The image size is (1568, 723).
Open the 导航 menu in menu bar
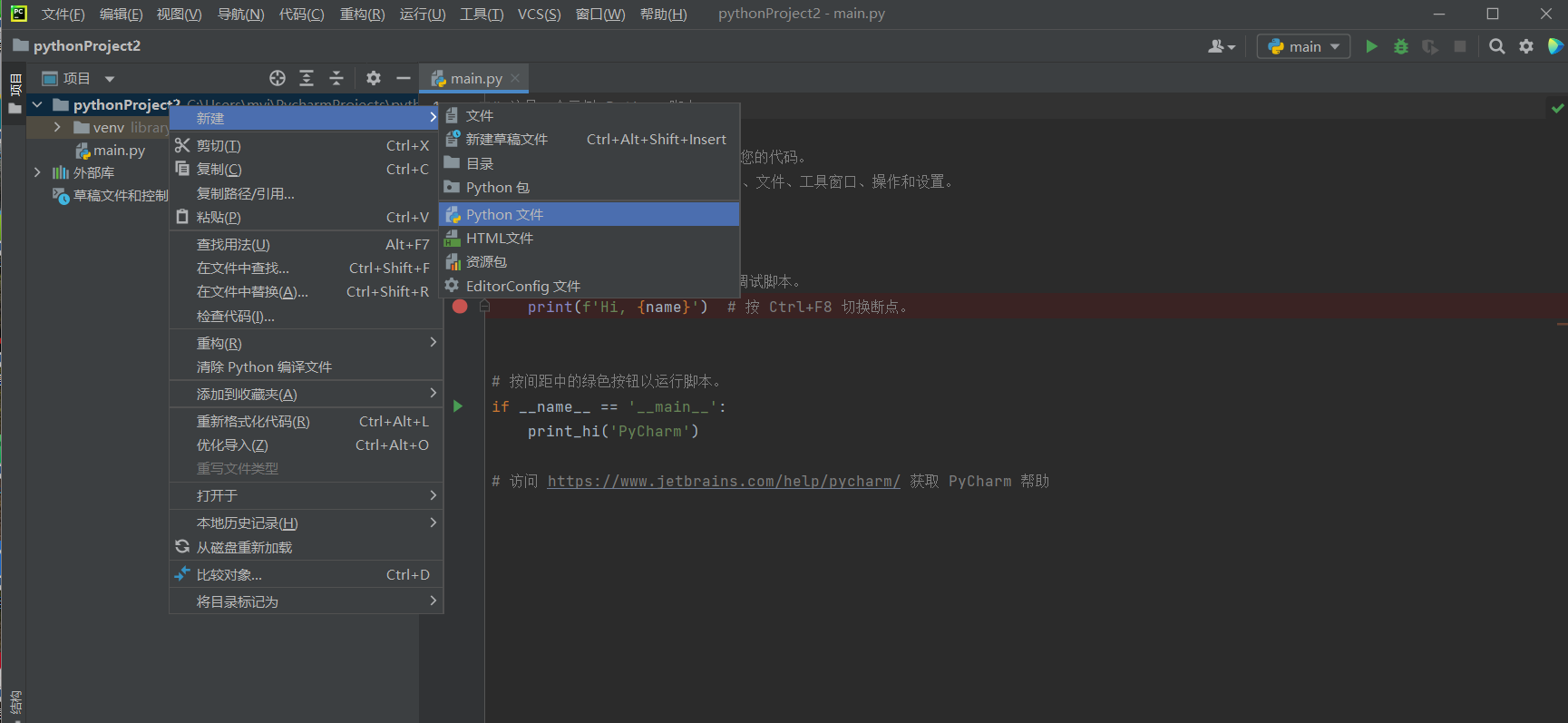(x=240, y=15)
